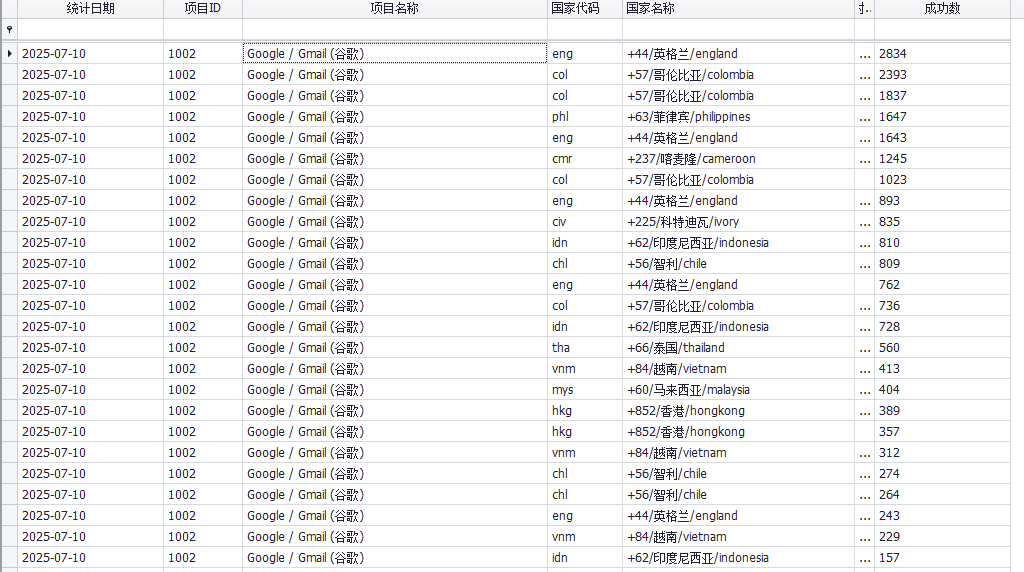
Task: Select the success count cell 835
Action: [942, 221]
